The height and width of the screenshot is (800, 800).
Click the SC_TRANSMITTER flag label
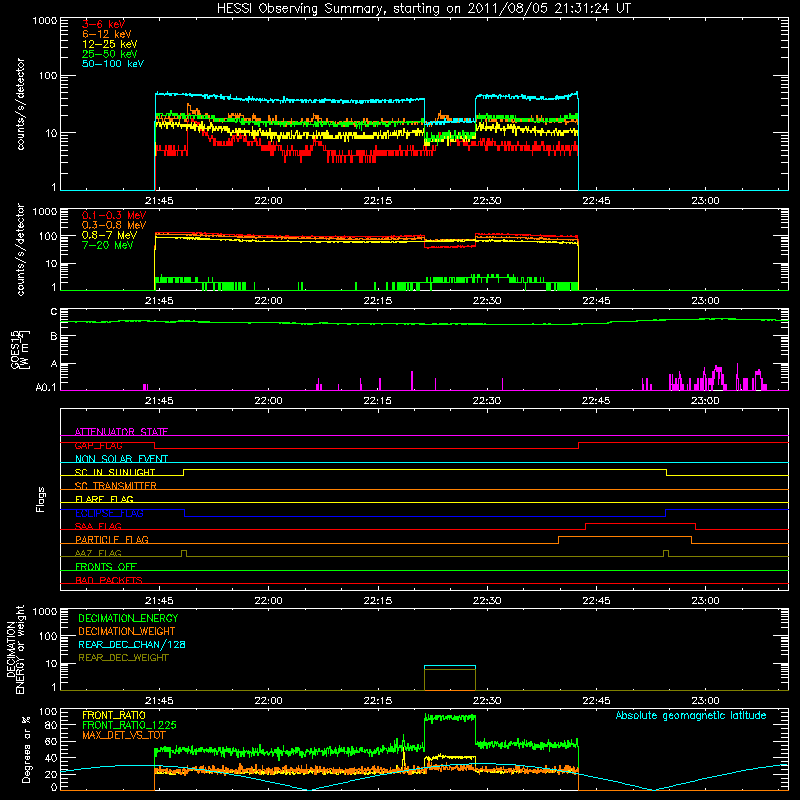point(116,486)
